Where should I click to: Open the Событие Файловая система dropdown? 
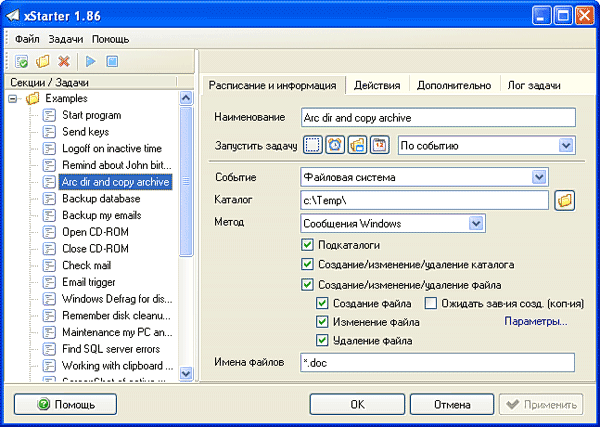[539, 177]
